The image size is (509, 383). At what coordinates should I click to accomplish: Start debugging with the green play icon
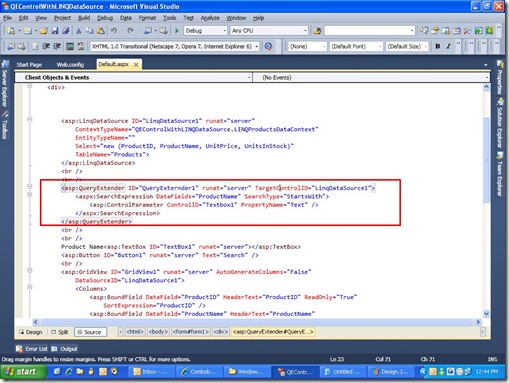coord(177,31)
